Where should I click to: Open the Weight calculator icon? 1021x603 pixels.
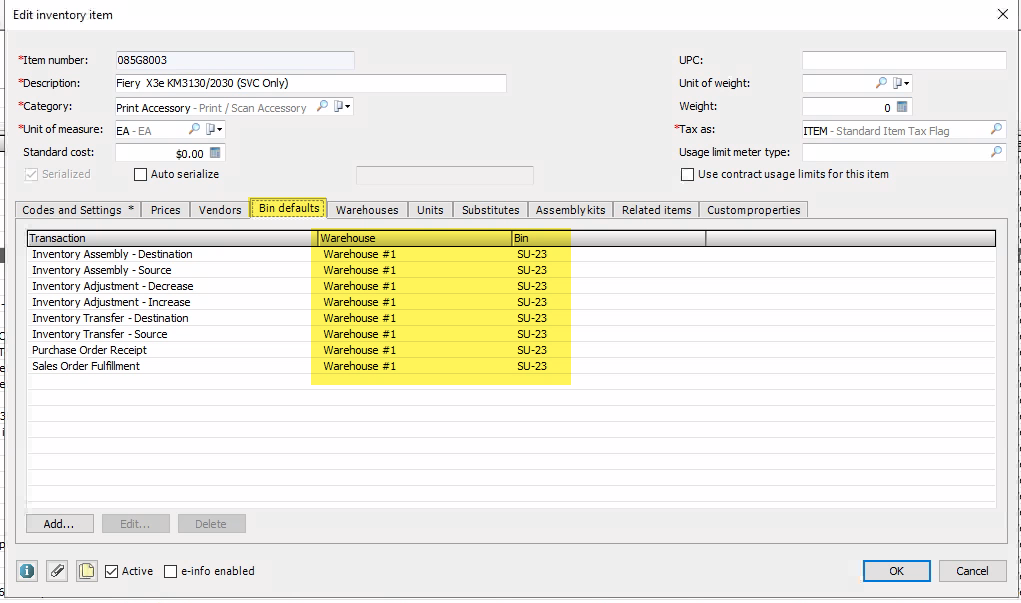pyautogui.click(x=902, y=107)
